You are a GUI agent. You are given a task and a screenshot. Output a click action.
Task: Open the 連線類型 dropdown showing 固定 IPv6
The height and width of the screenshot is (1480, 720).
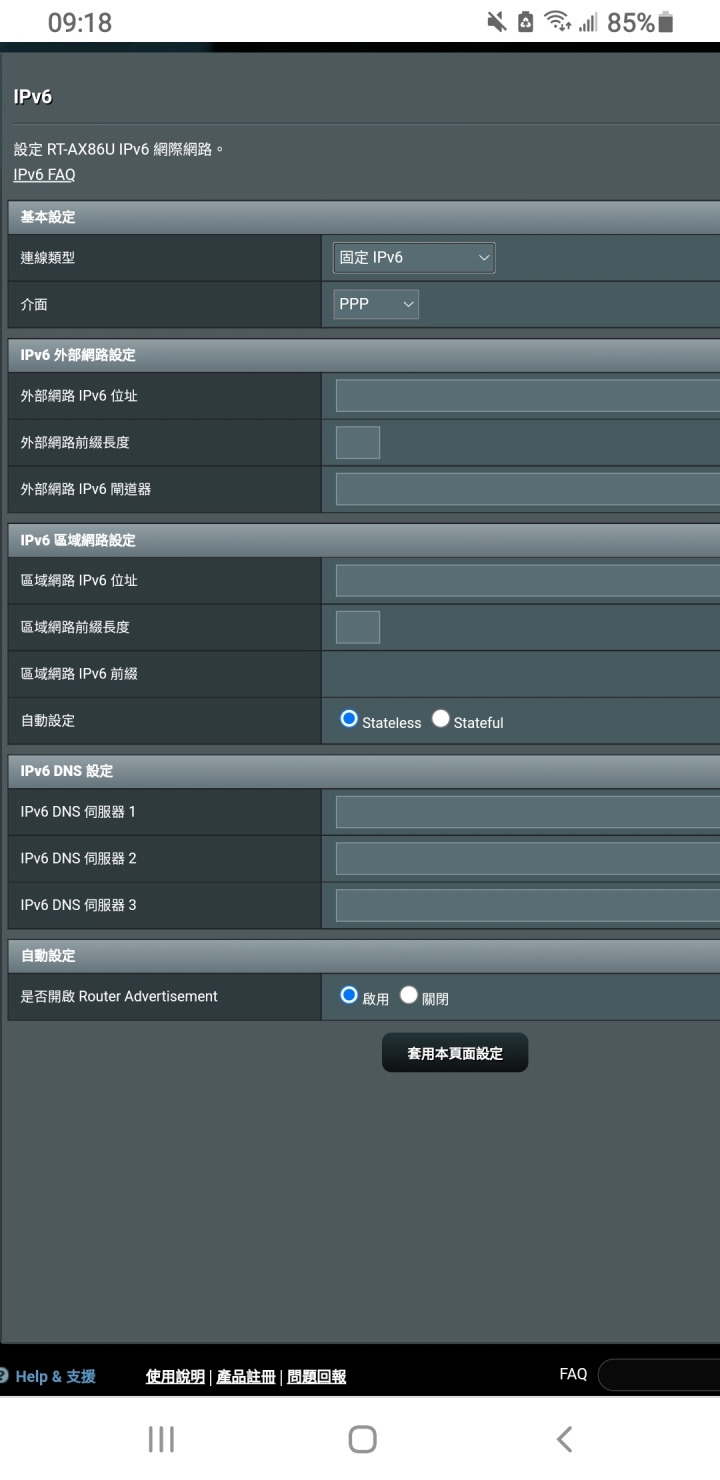click(414, 257)
